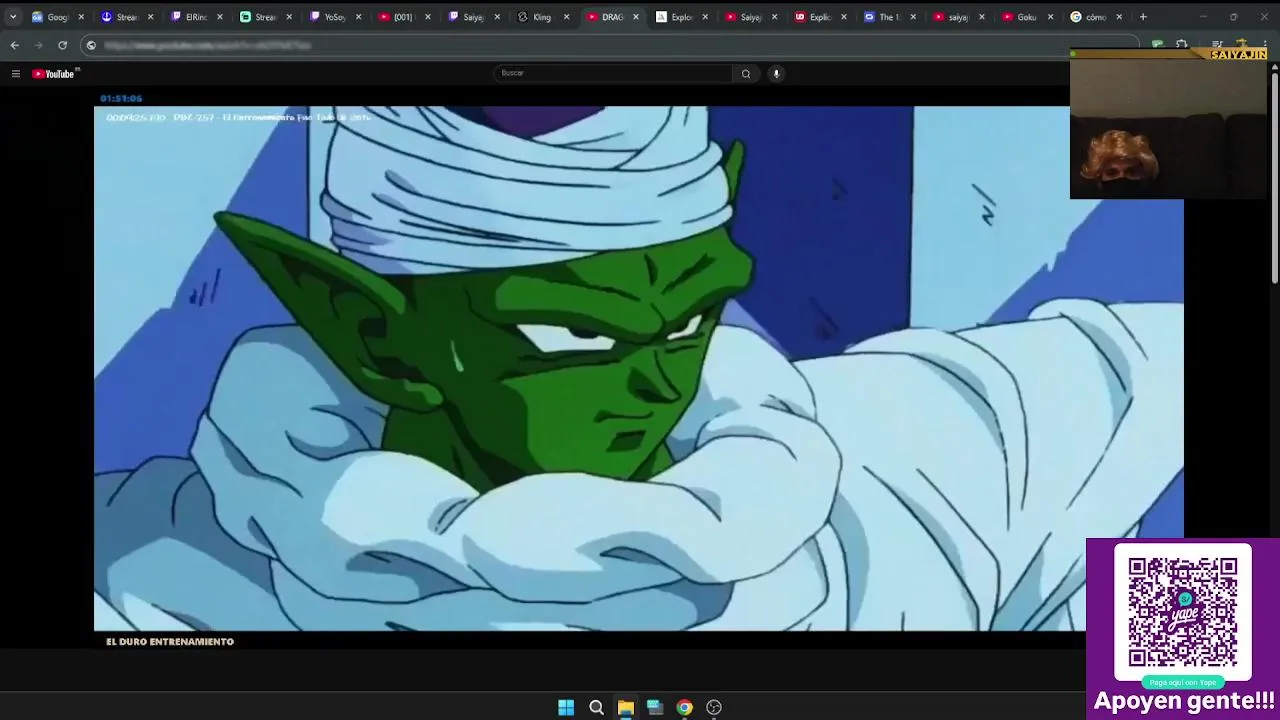The image size is (1280, 720).
Task: Close the Explic tab
Action: click(x=843, y=17)
